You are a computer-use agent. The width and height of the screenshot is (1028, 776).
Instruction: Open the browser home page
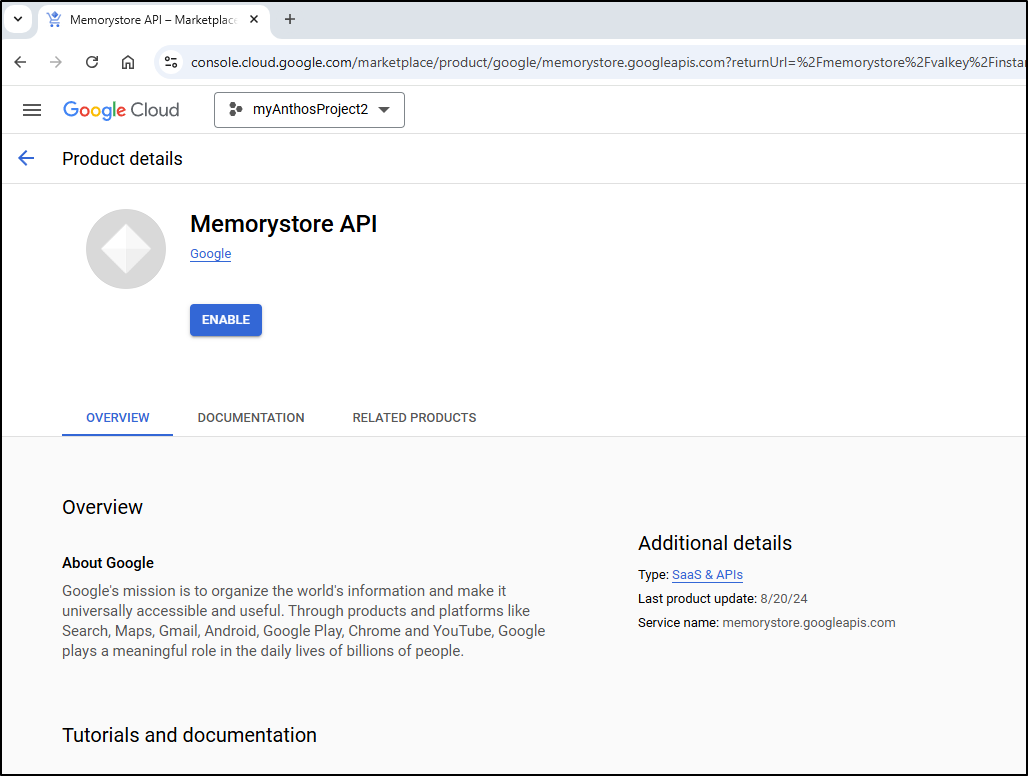tap(128, 62)
